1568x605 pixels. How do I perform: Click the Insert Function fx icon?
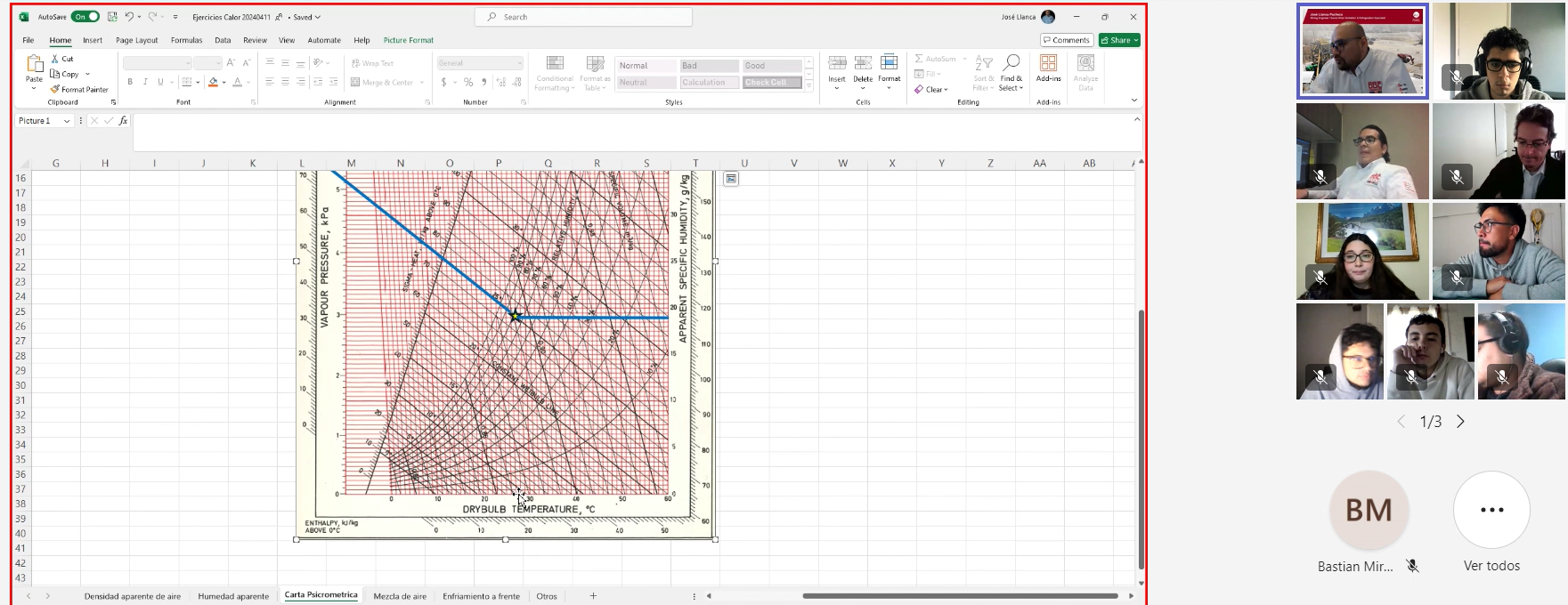[123, 121]
